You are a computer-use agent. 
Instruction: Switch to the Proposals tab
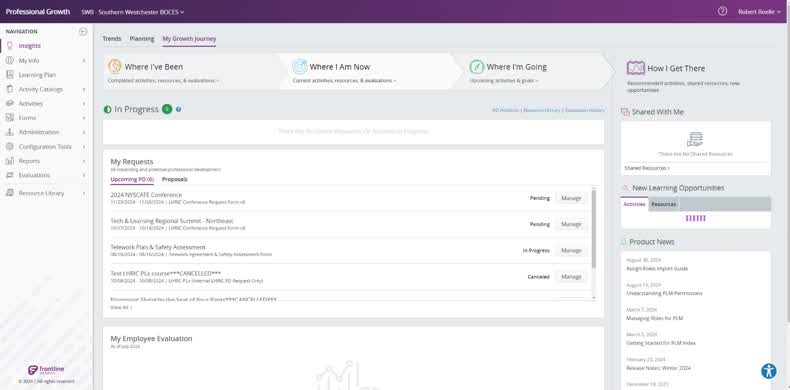click(x=174, y=179)
